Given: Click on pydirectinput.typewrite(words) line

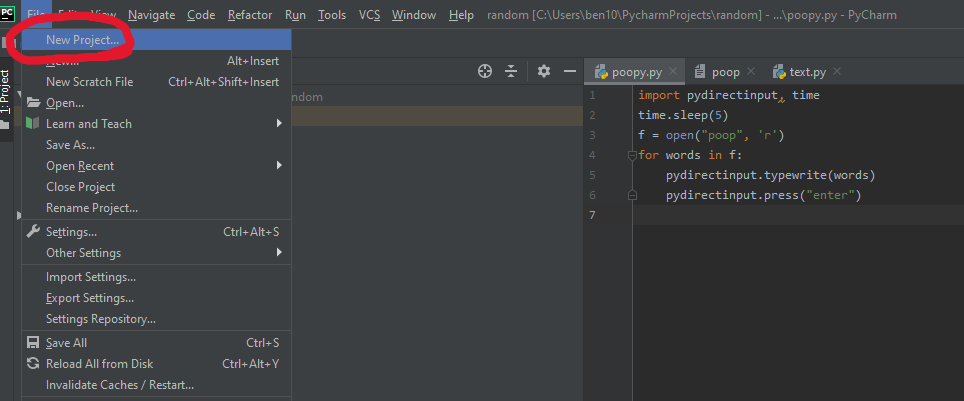Looking at the screenshot, I should 770,175.
